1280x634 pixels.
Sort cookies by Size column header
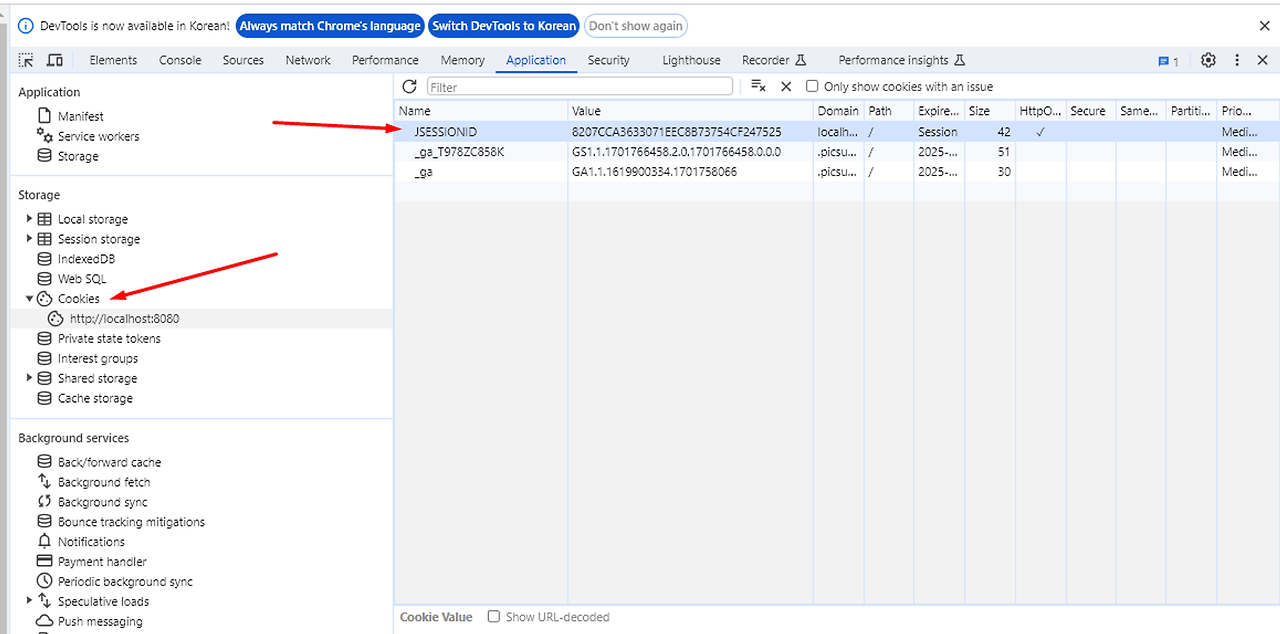click(990, 111)
